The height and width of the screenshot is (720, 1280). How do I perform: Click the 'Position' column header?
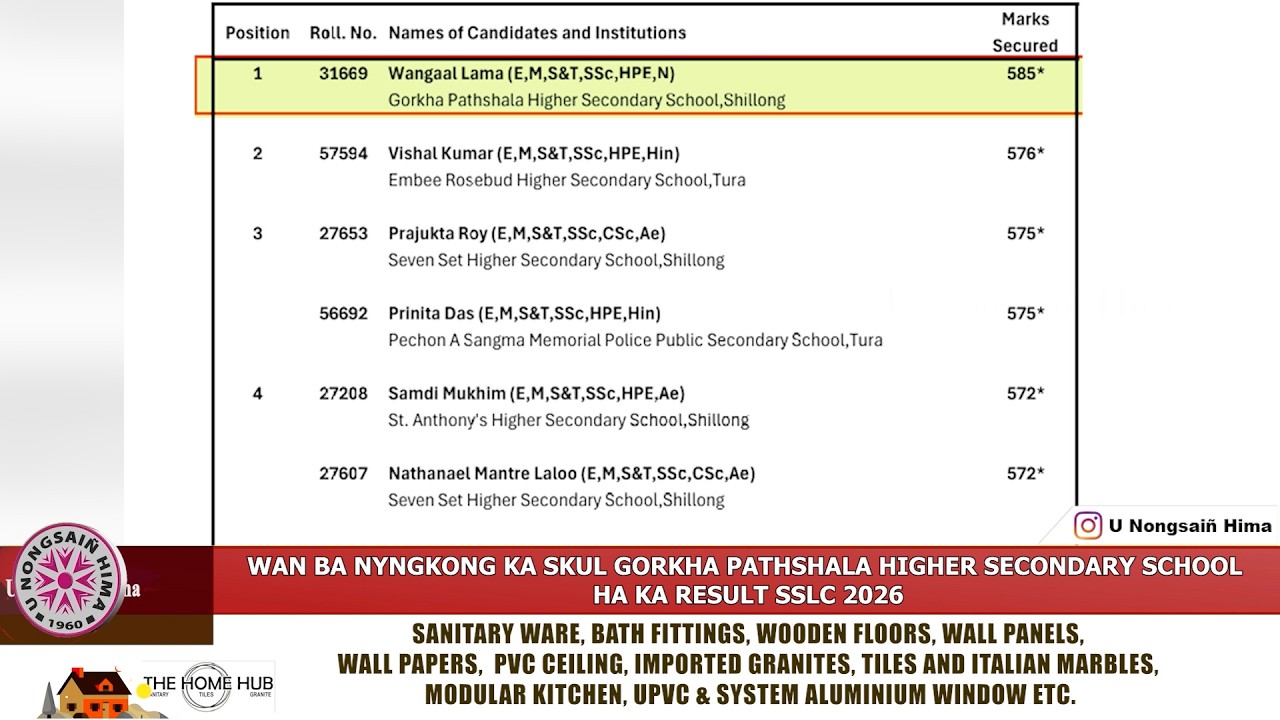click(x=257, y=33)
